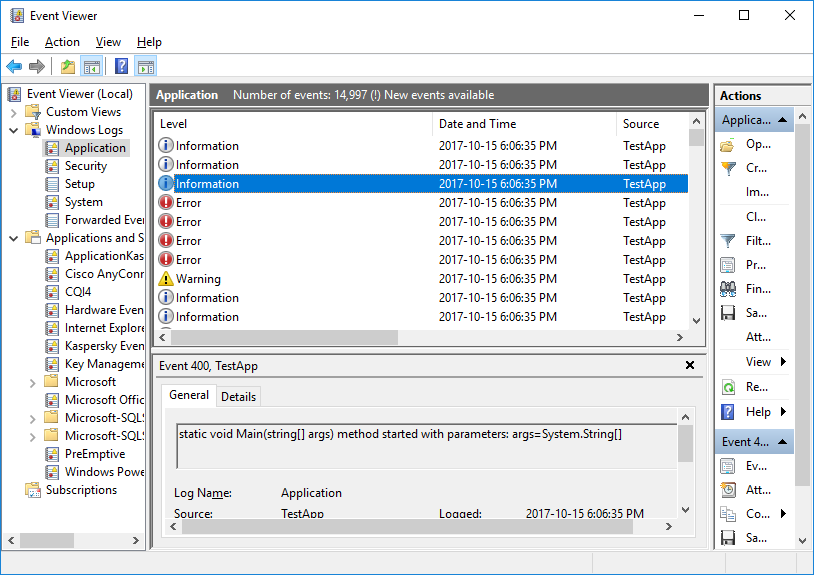Click the blue Help toolbar icon
The image size is (814, 575).
(x=121, y=66)
